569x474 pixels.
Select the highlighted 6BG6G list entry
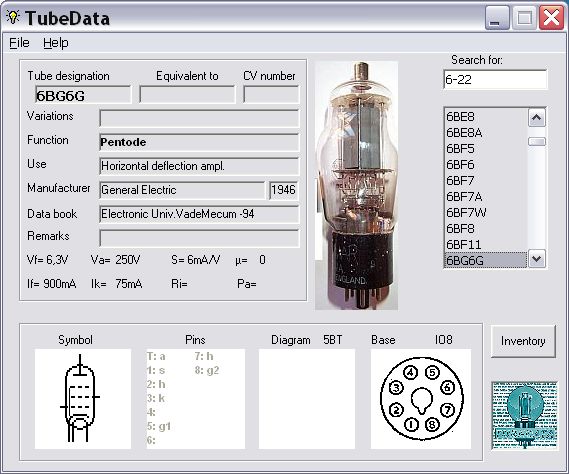coord(486,260)
